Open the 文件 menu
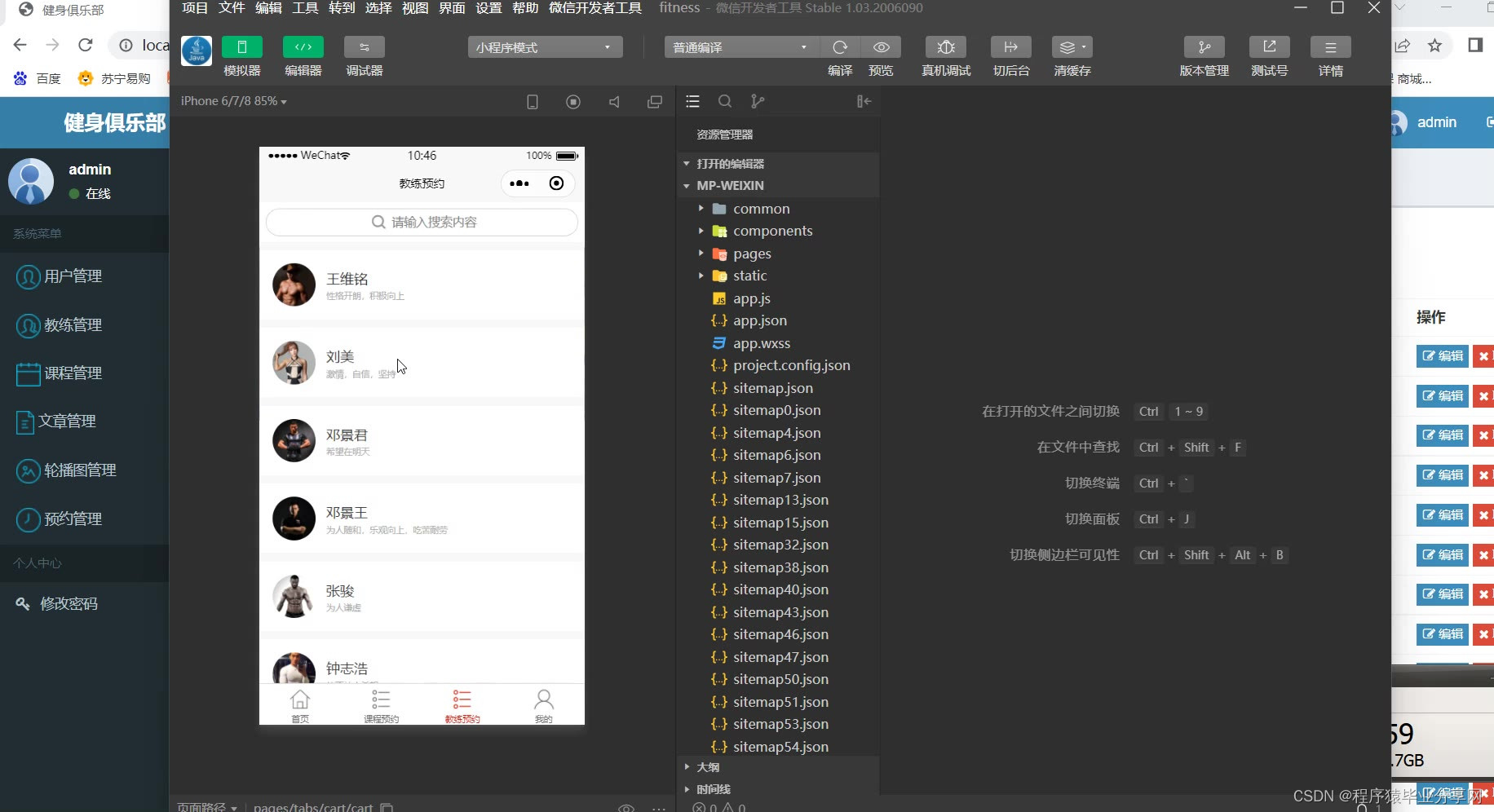 (232, 8)
